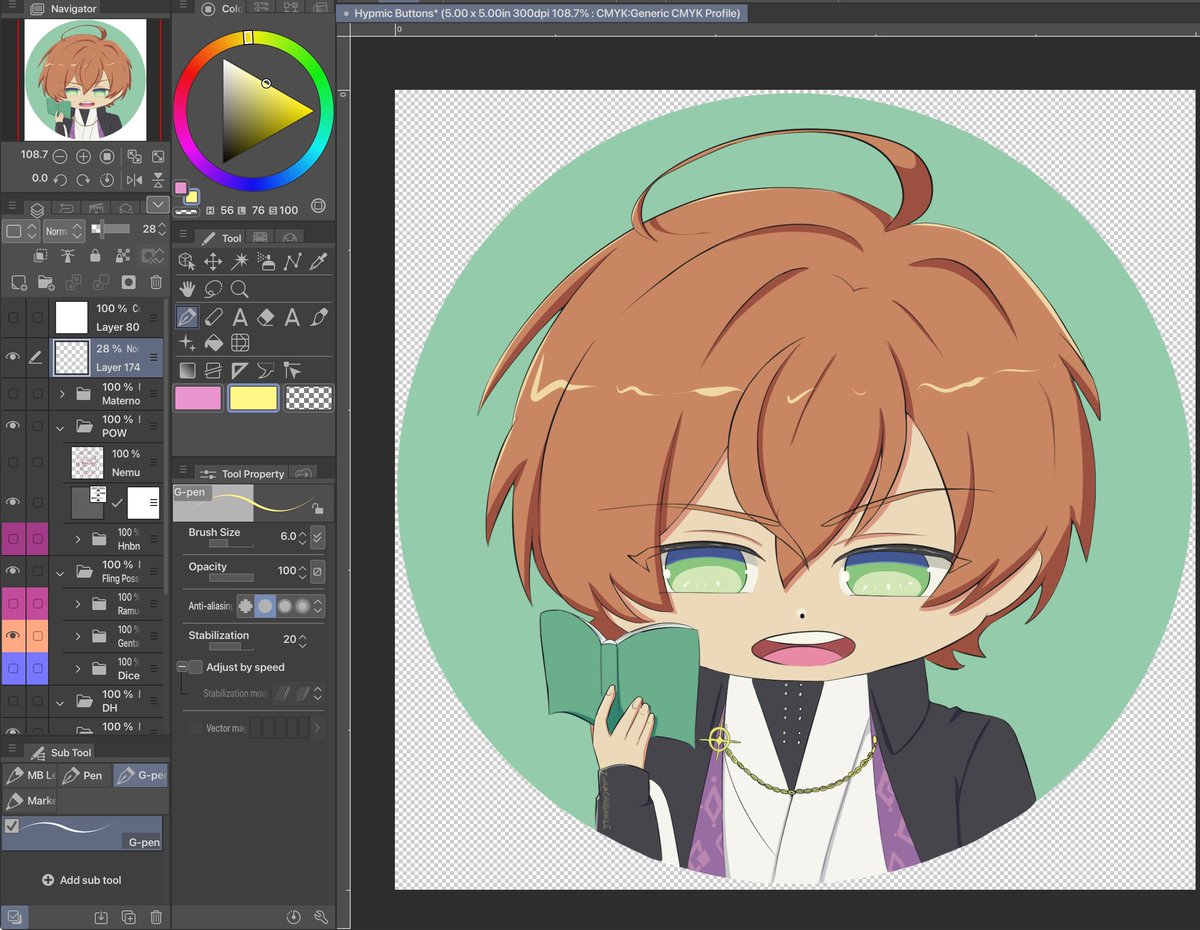Select the Pencil tool
Image resolution: width=1200 pixels, height=930 pixels.
tap(213, 317)
